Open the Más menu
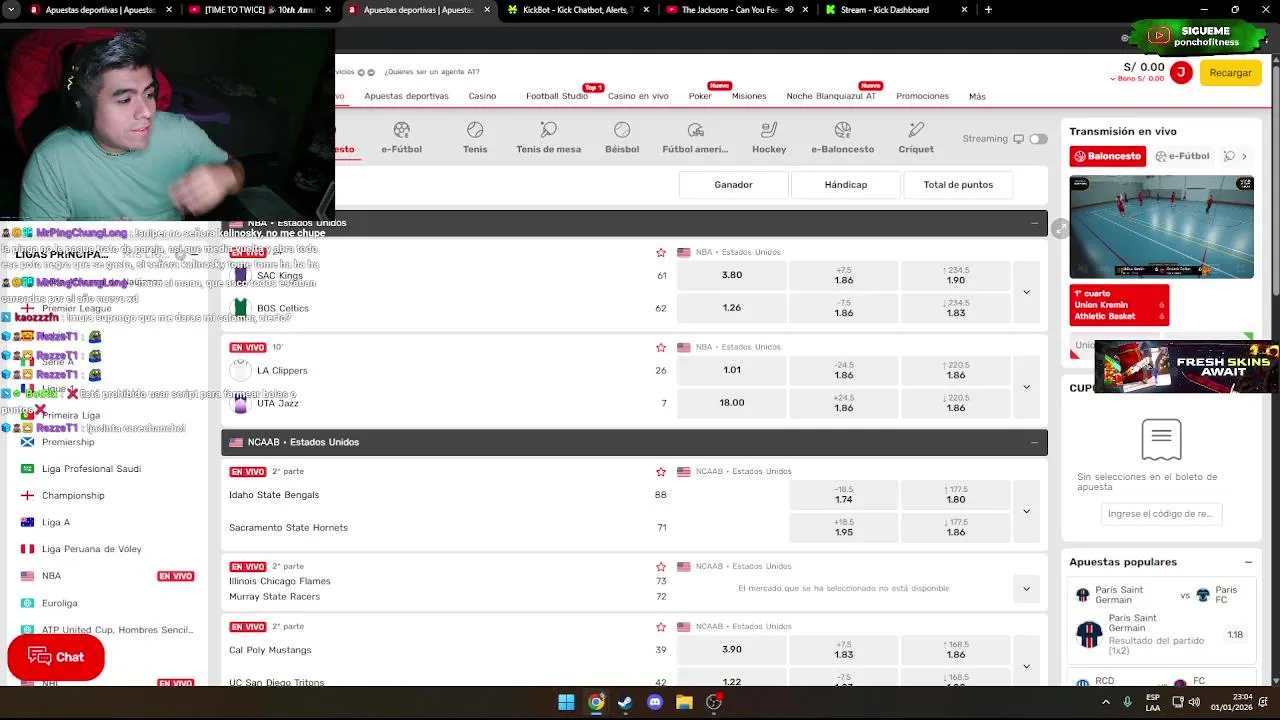 pos(977,96)
